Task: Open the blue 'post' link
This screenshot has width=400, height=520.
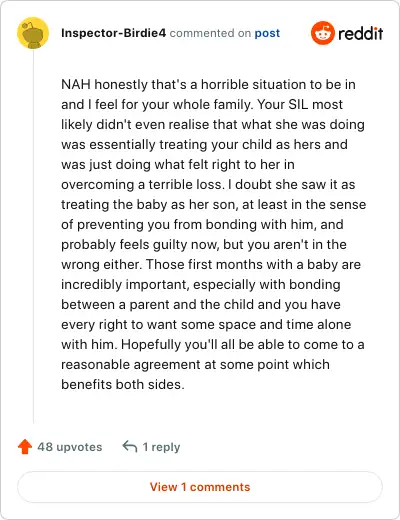Action: (x=267, y=33)
